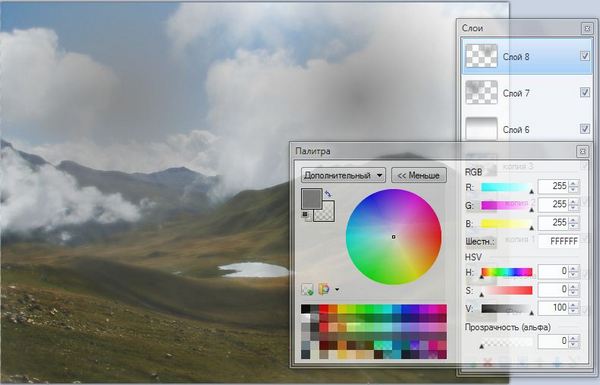
Task: Toggle visibility checkbox of Слой 8
Action: point(585,56)
